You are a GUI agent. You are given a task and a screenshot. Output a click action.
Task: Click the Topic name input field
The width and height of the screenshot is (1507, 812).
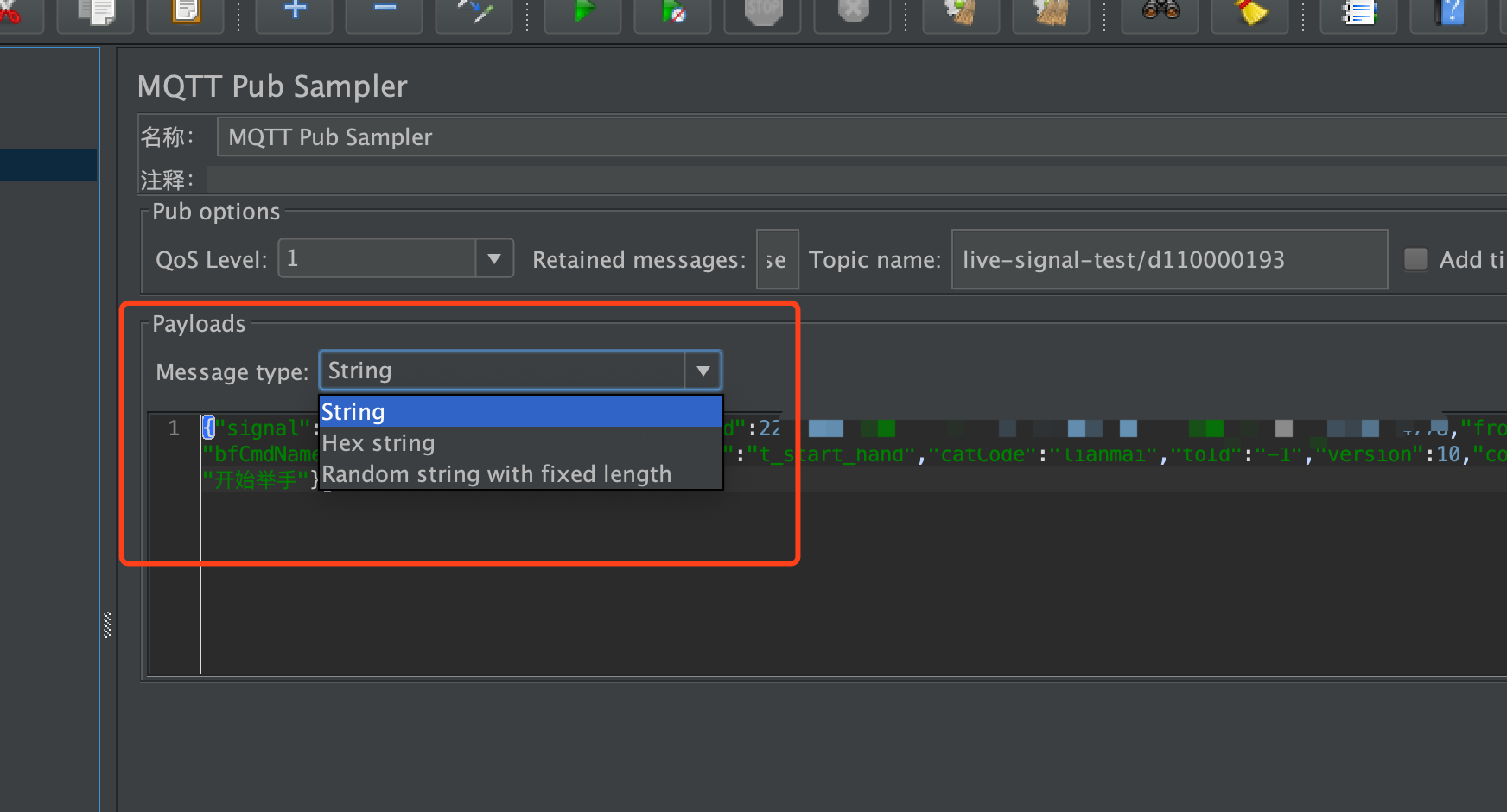1168,259
